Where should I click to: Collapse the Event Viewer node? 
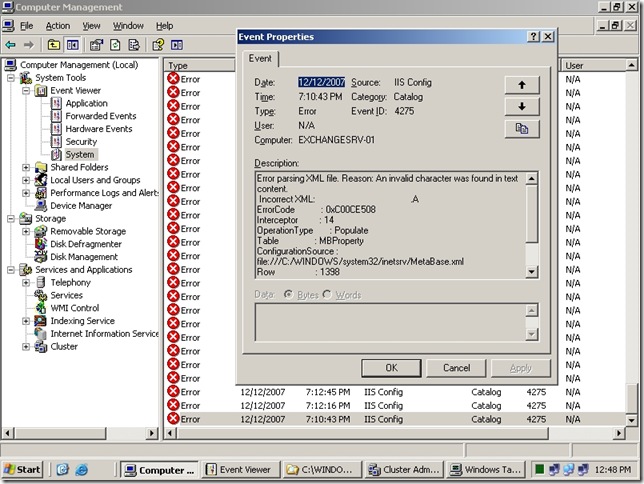pos(26,90)
